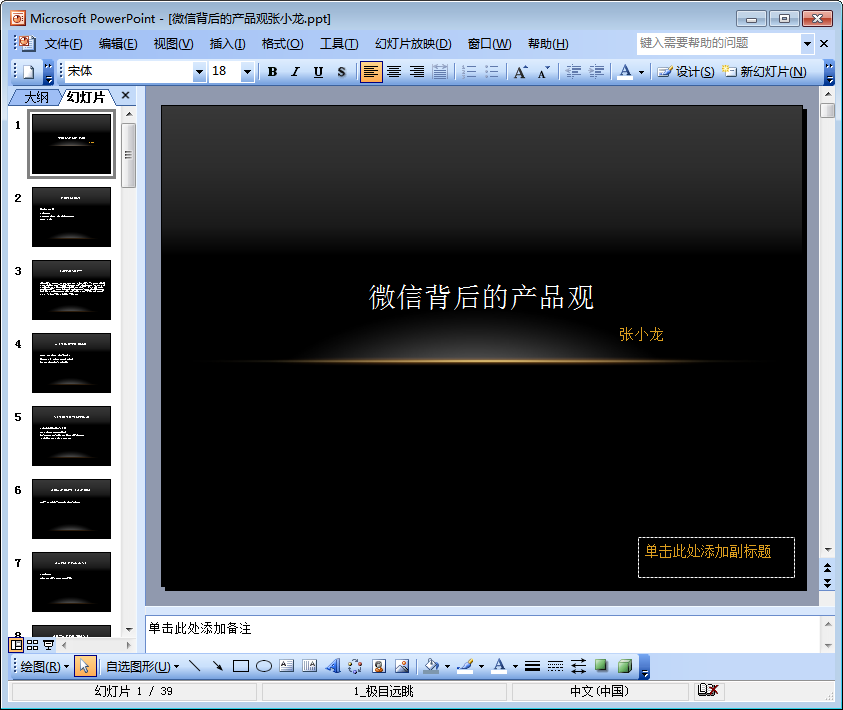Select slide 6 thumbnail
Viewport: 843px width, 710px height.
[72, 509]
